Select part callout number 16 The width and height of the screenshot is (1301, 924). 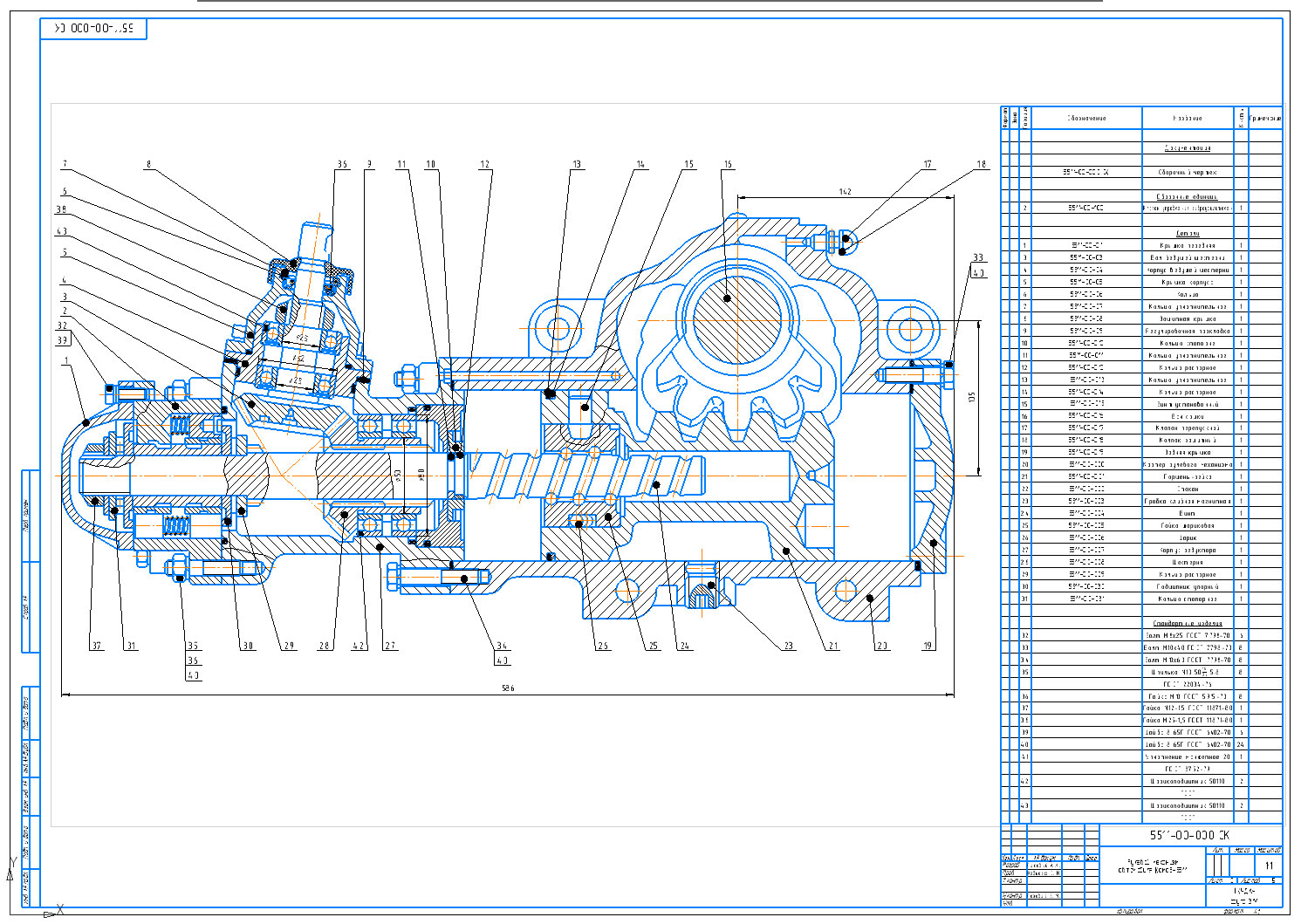click(728, 164)
